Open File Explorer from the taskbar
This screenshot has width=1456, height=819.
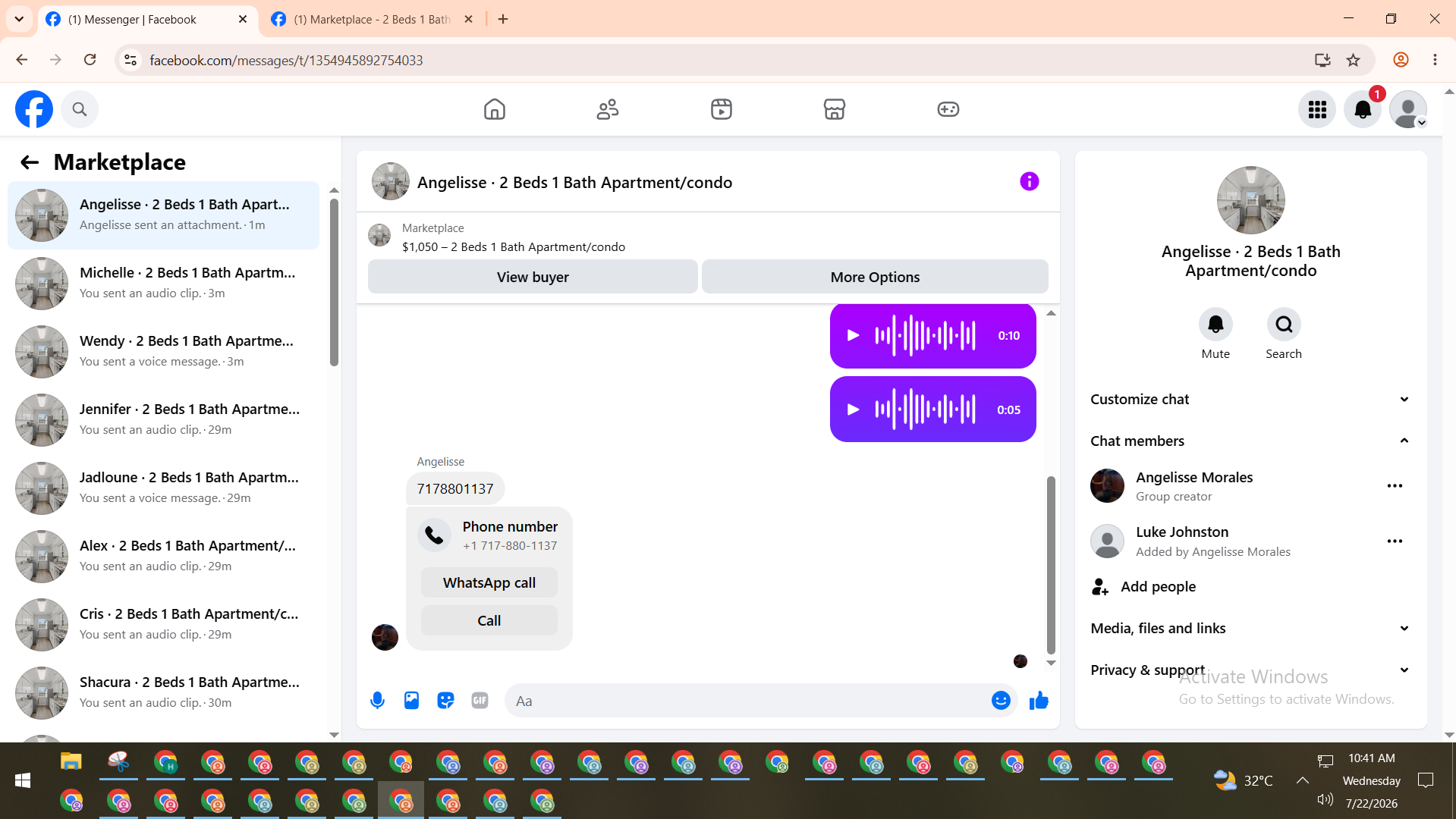click(71, 761)
